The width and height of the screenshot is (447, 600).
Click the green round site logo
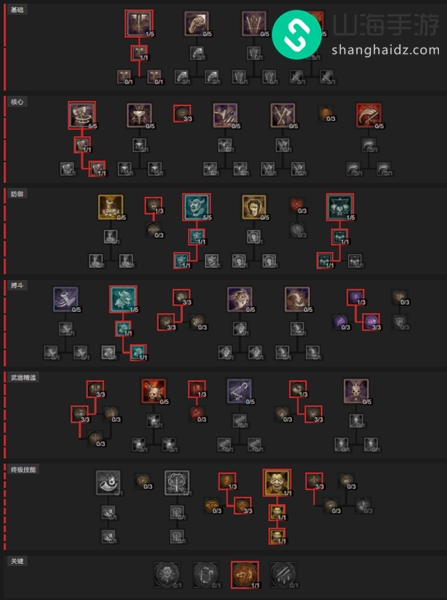(297, 34)
